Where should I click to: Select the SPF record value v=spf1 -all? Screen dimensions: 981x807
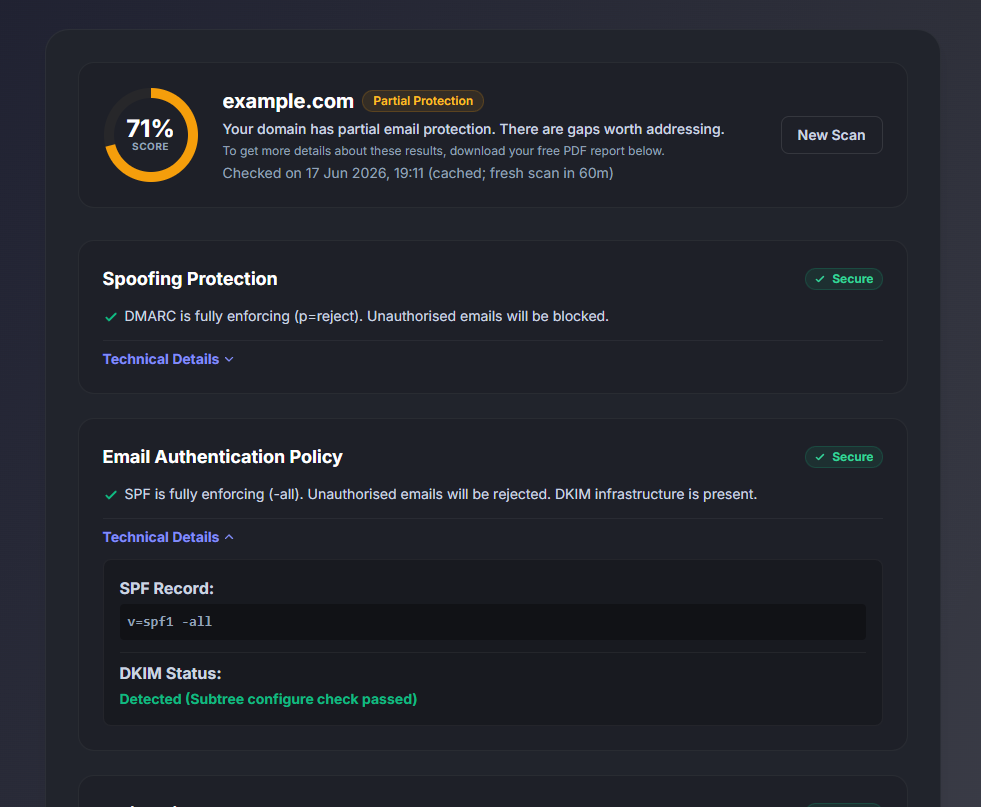(170, 622)
